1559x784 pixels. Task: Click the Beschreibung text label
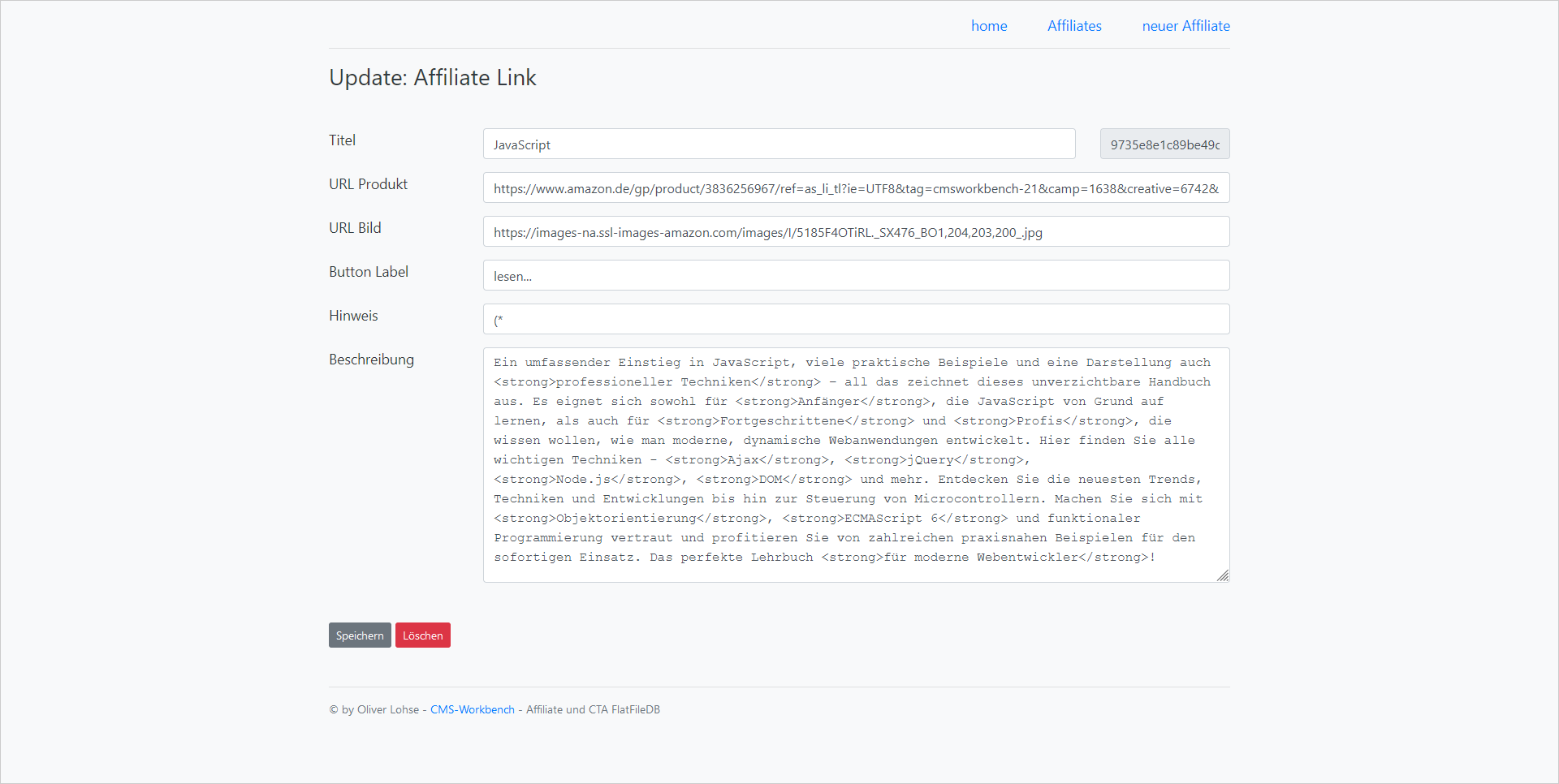pyautogui.click(x=371, y=360)
